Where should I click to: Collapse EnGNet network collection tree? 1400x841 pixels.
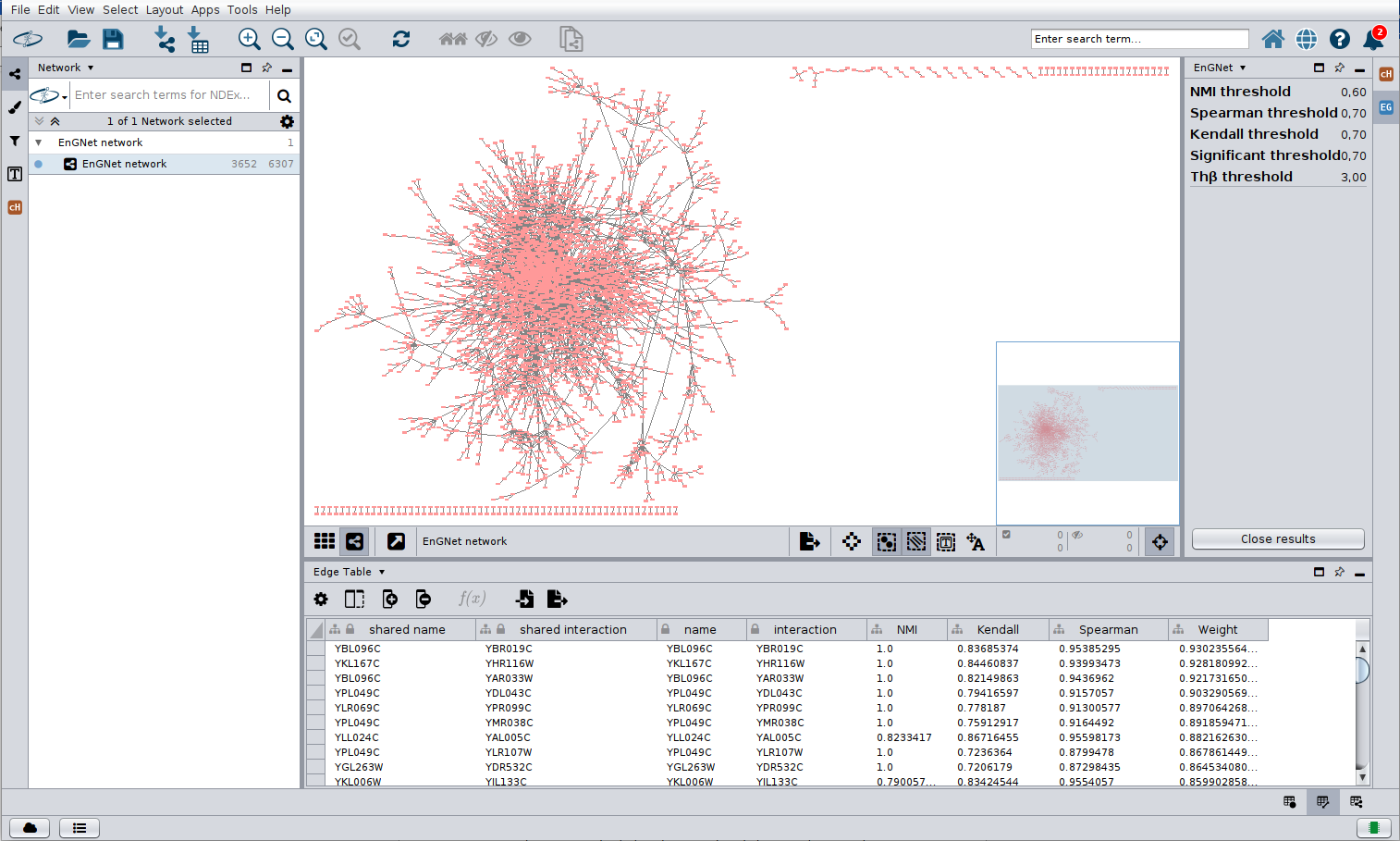coord(39,142)
